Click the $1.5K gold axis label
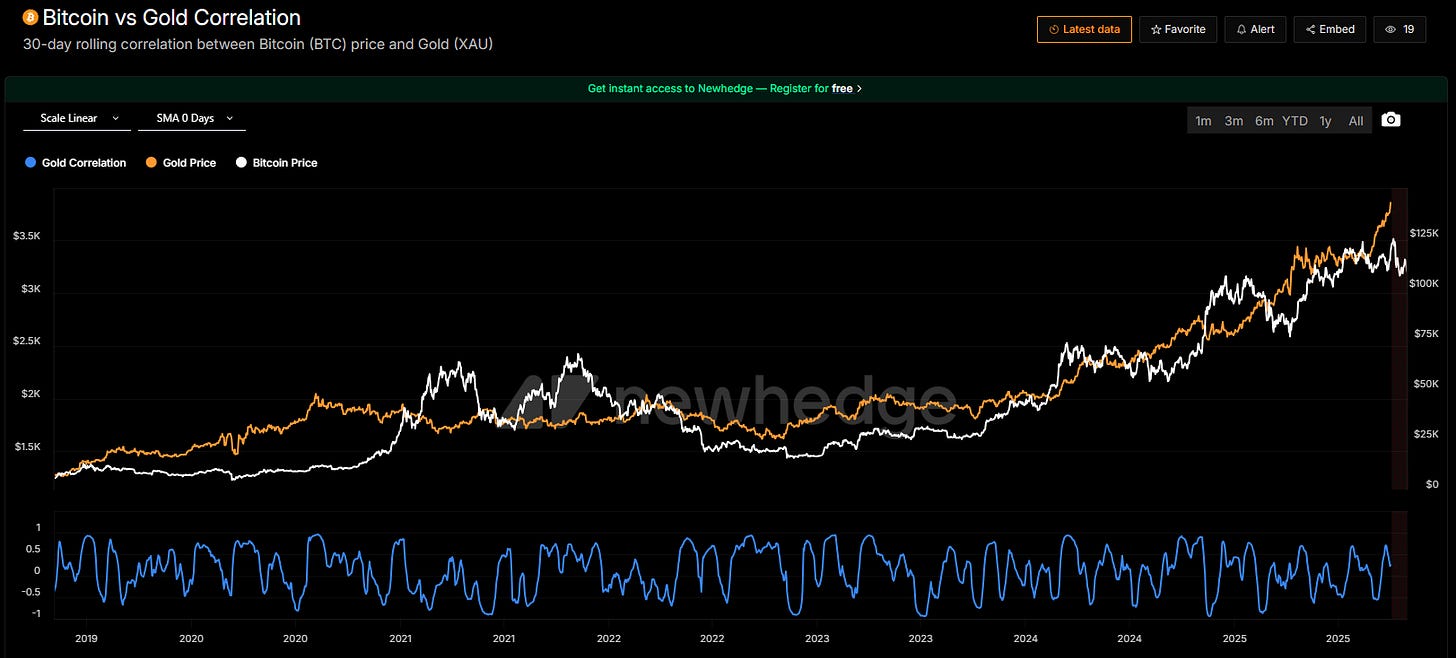The image size is (1456, 658). point(27,447)
